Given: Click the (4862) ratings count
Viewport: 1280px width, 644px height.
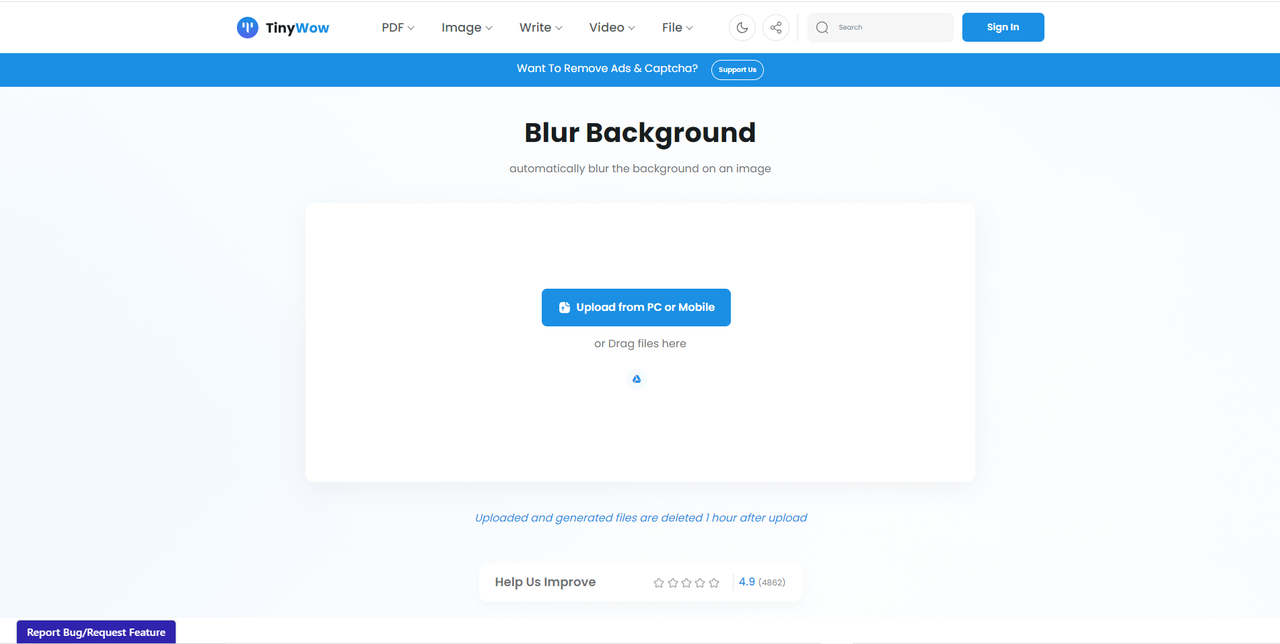Looking at the screenshot, I should click(x=773, y=582).
